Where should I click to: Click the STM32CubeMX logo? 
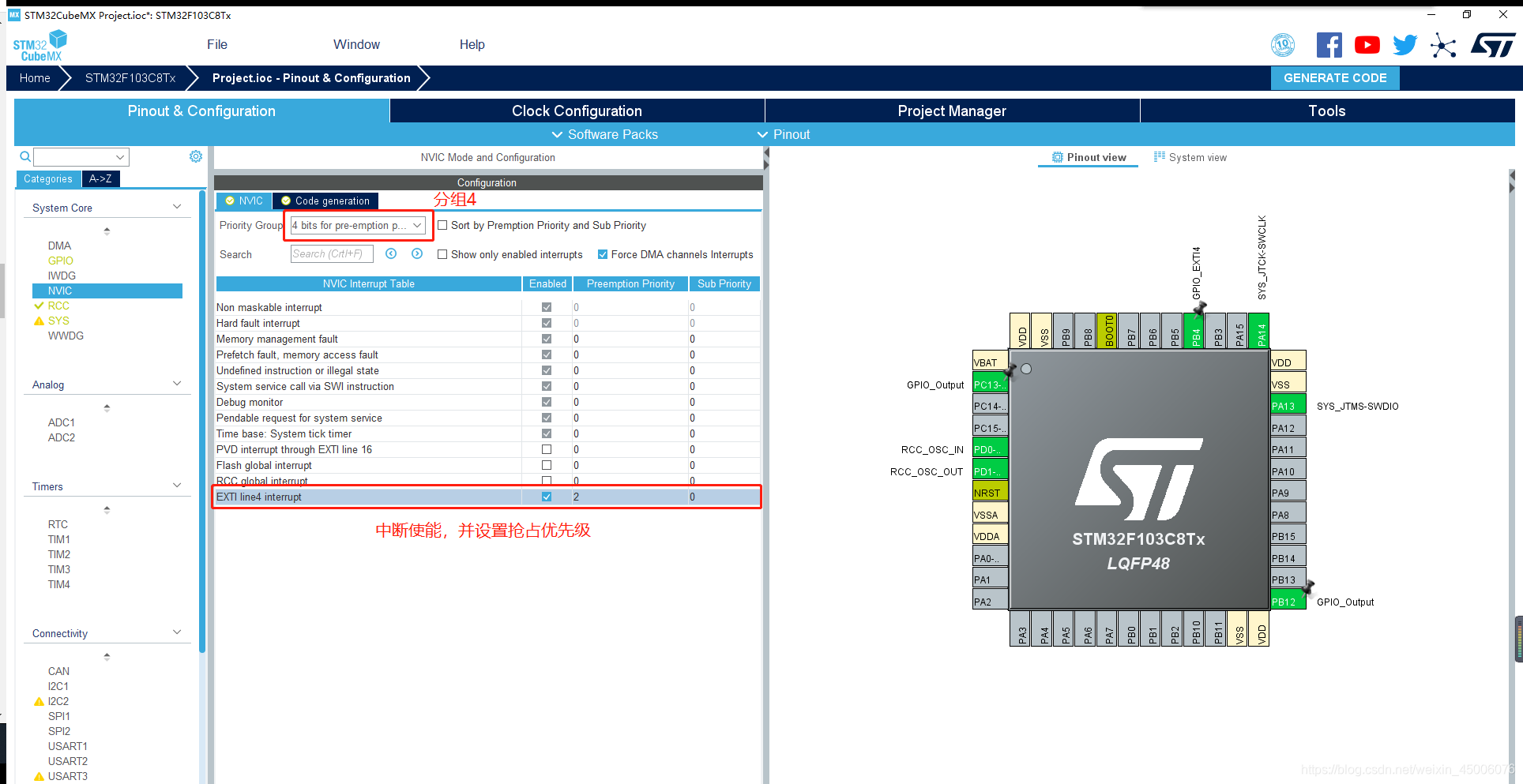pos(40,45)
